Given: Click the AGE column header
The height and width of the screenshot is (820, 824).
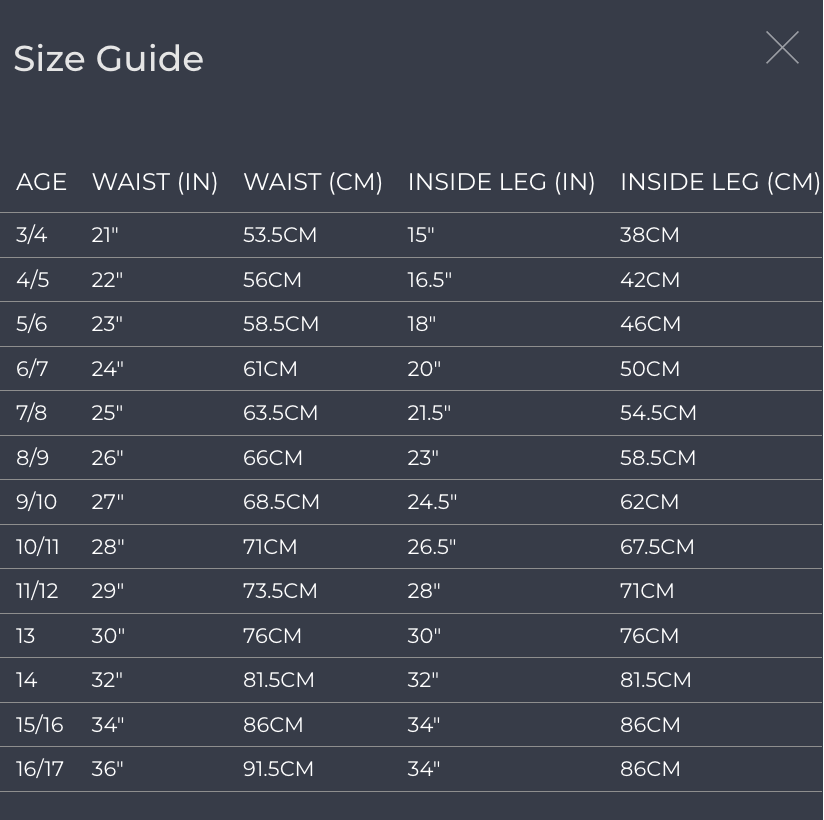Looking at the screenshot, I should tap(41, 182).
